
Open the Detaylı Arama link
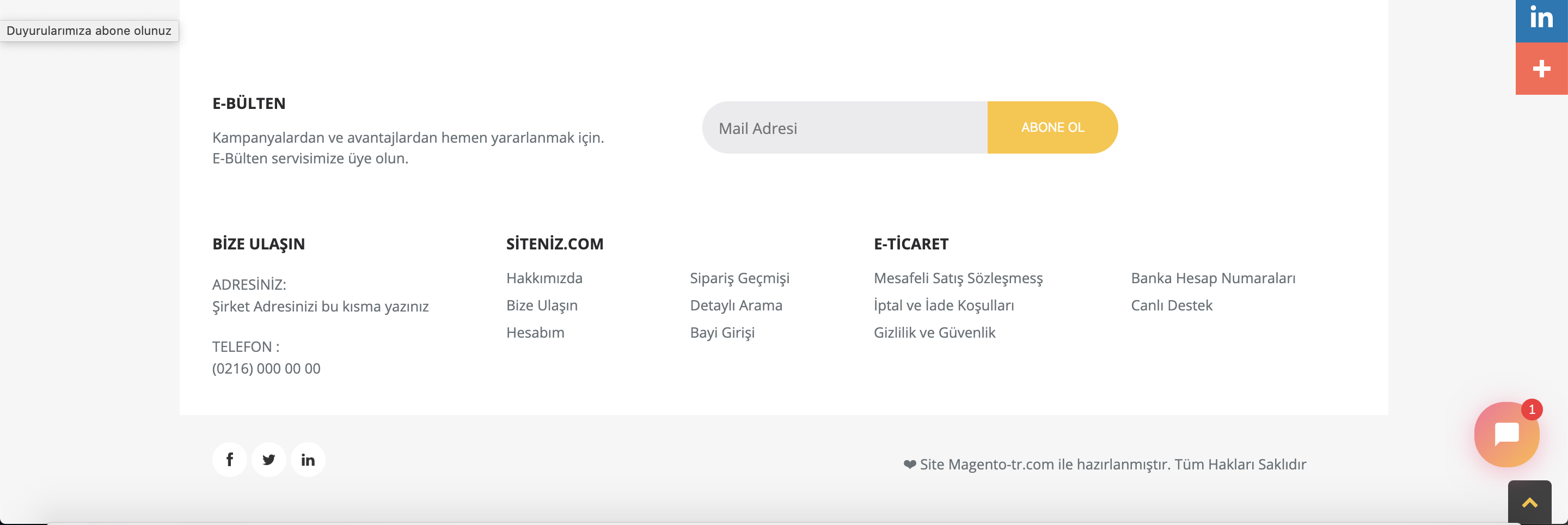(x=736, y=306)
